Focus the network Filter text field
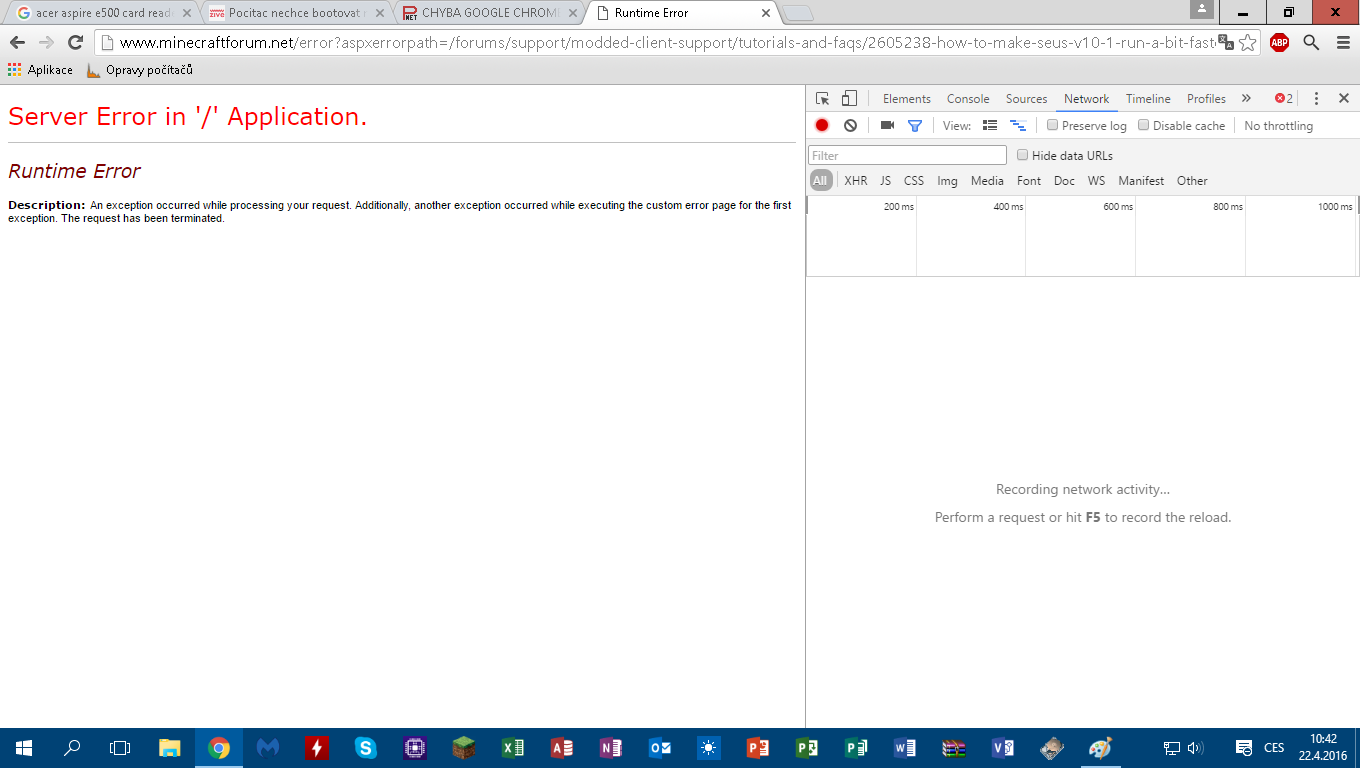This screenshot has width=1360, height=768. click(907, 155)
